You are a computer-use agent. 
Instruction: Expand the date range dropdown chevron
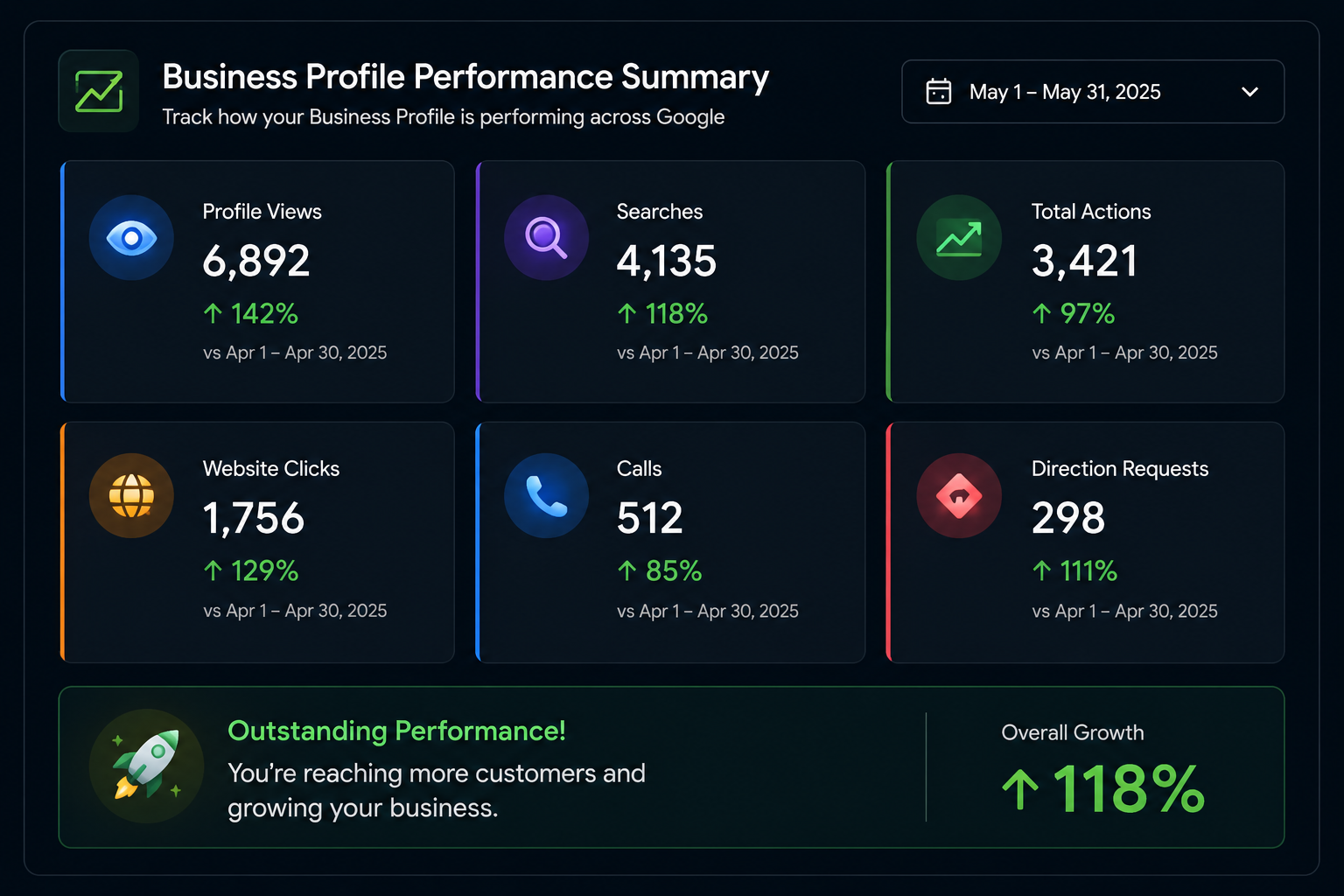[1249, 91]
